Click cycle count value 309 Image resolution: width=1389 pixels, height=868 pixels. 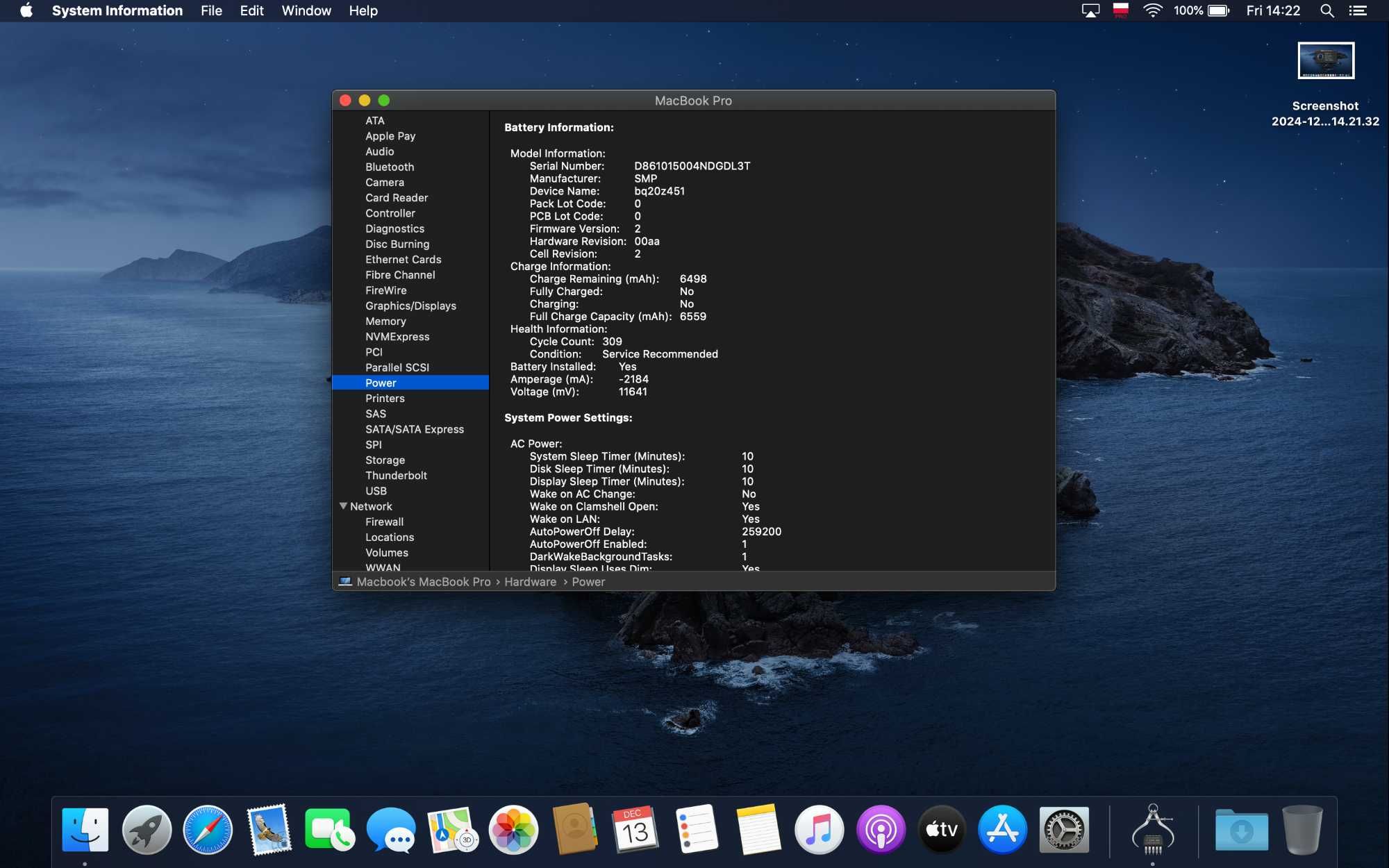[612, 342]
